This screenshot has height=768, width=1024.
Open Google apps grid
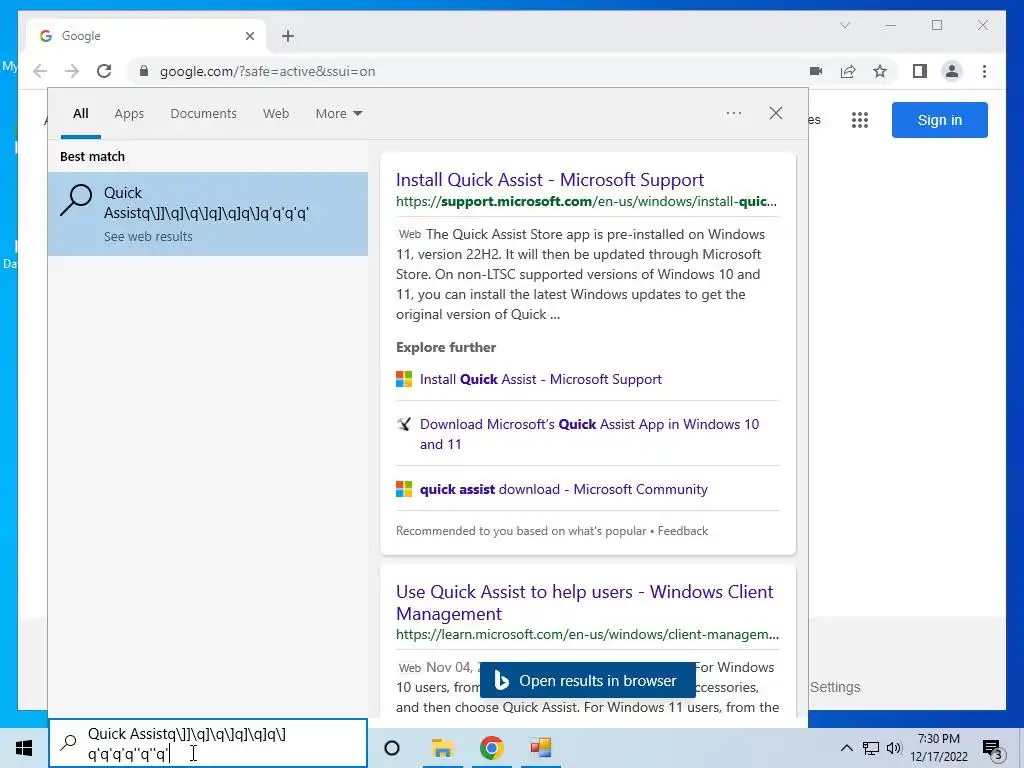tap(860, 120)
